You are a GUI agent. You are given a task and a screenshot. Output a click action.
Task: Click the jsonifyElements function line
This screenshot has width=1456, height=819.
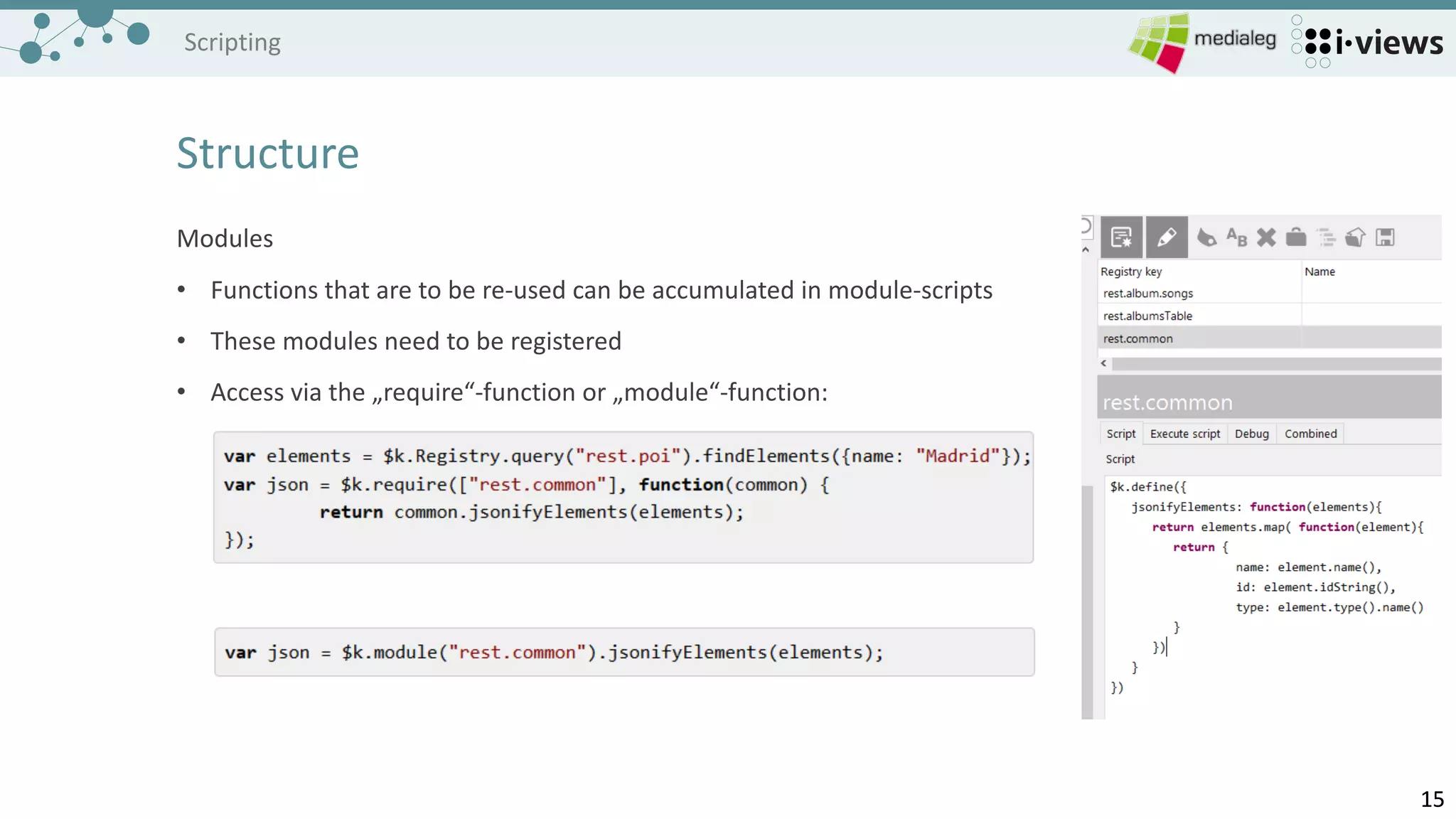click(1256, 507)
